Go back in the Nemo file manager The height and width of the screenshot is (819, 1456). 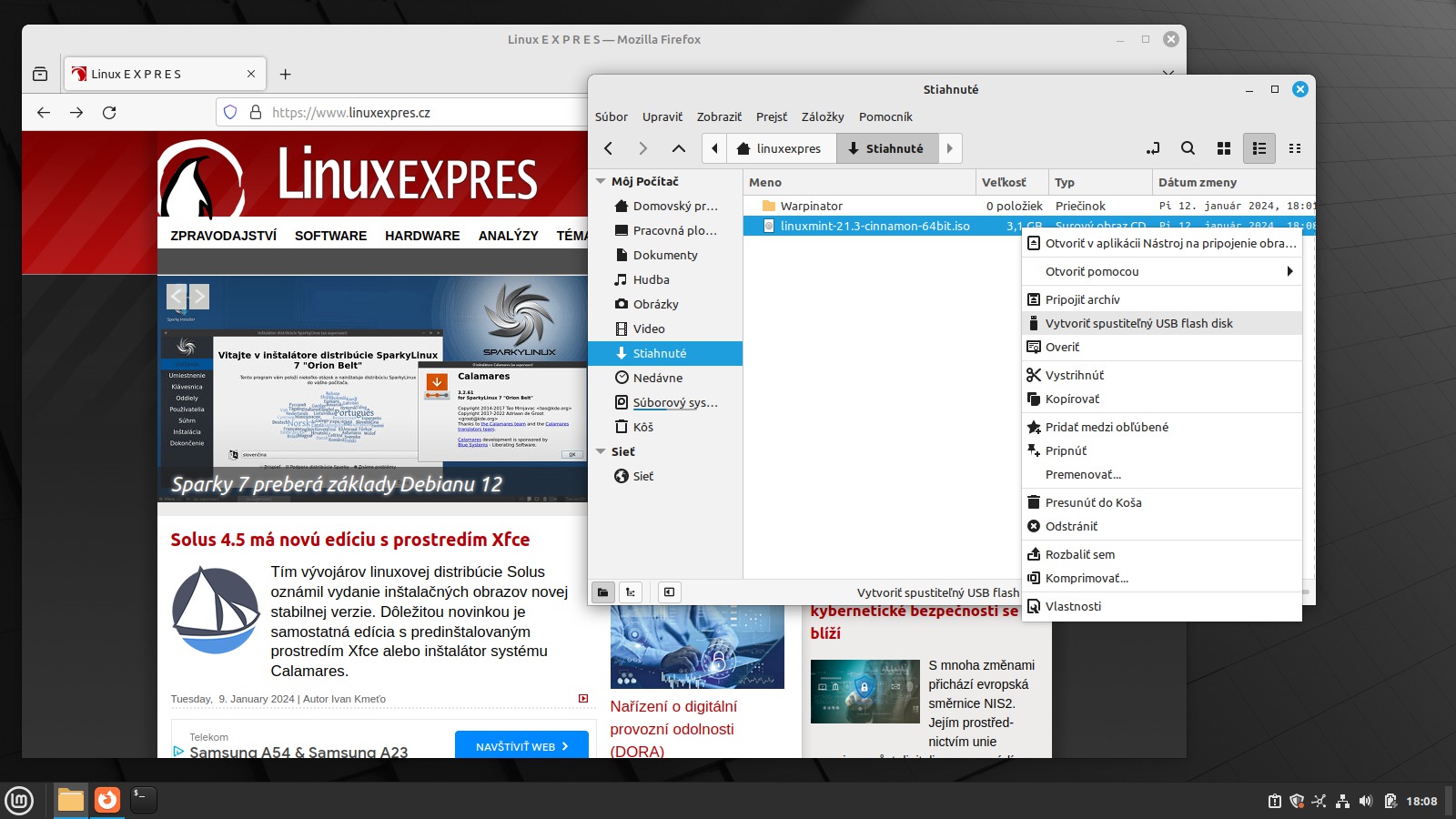(609, 148)
